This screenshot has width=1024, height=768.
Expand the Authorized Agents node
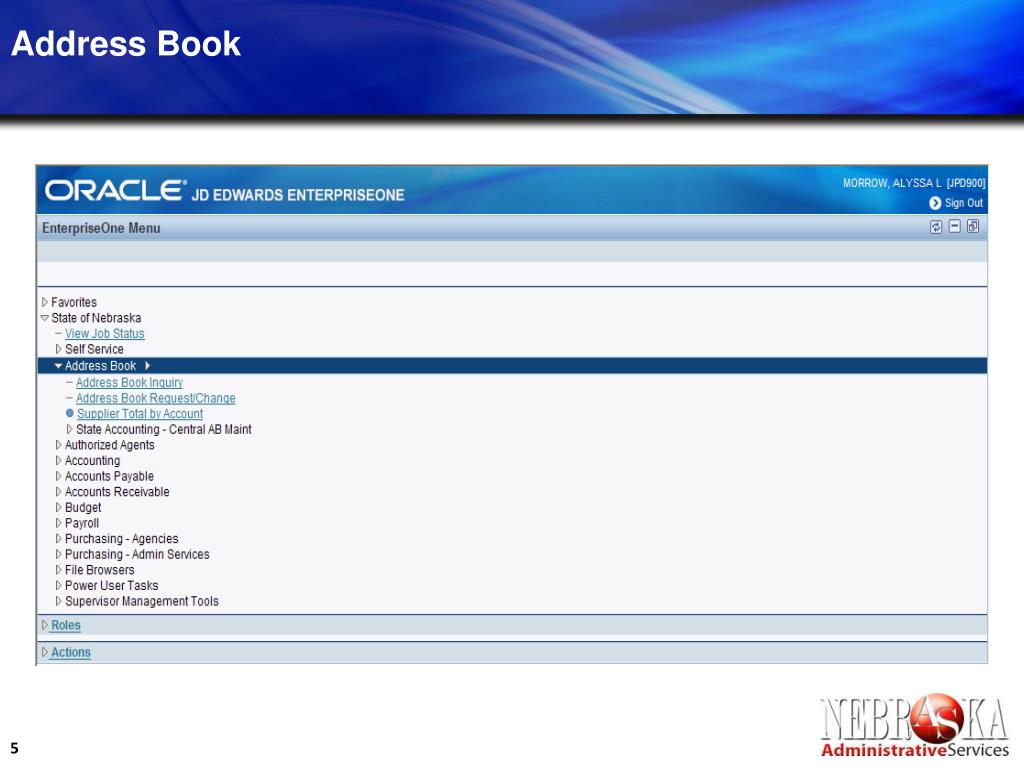coord(58,445)
